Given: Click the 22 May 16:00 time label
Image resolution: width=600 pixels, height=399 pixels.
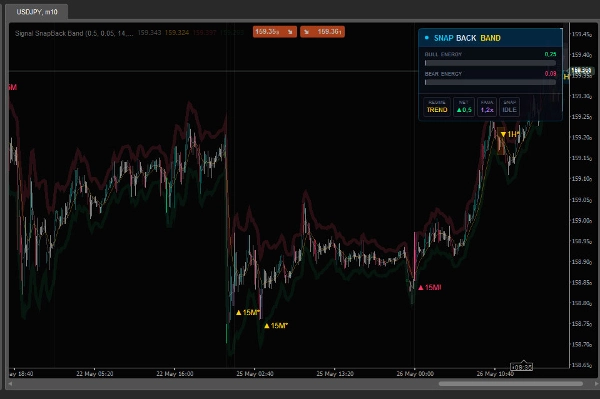Looking at the screenshot, I should pyautogui.click(x=175, y=374).
